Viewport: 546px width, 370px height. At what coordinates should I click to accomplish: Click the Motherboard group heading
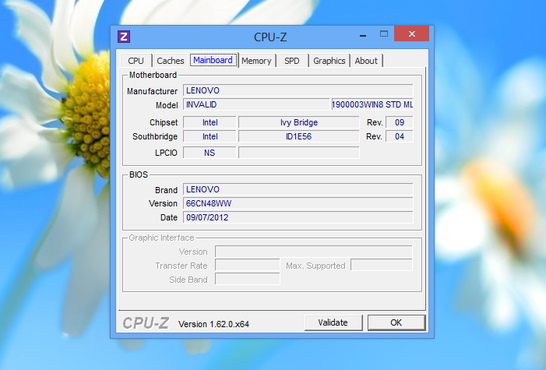(x=153, y=75)
